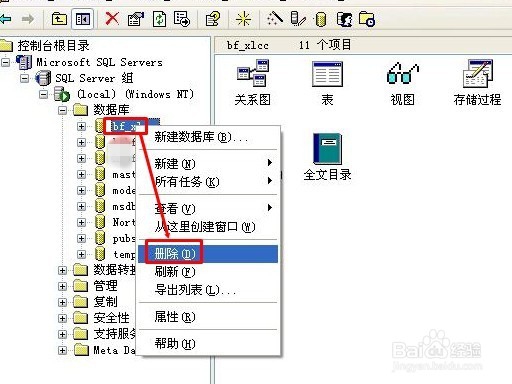Choose 删除(D) to delete the database

209,254
